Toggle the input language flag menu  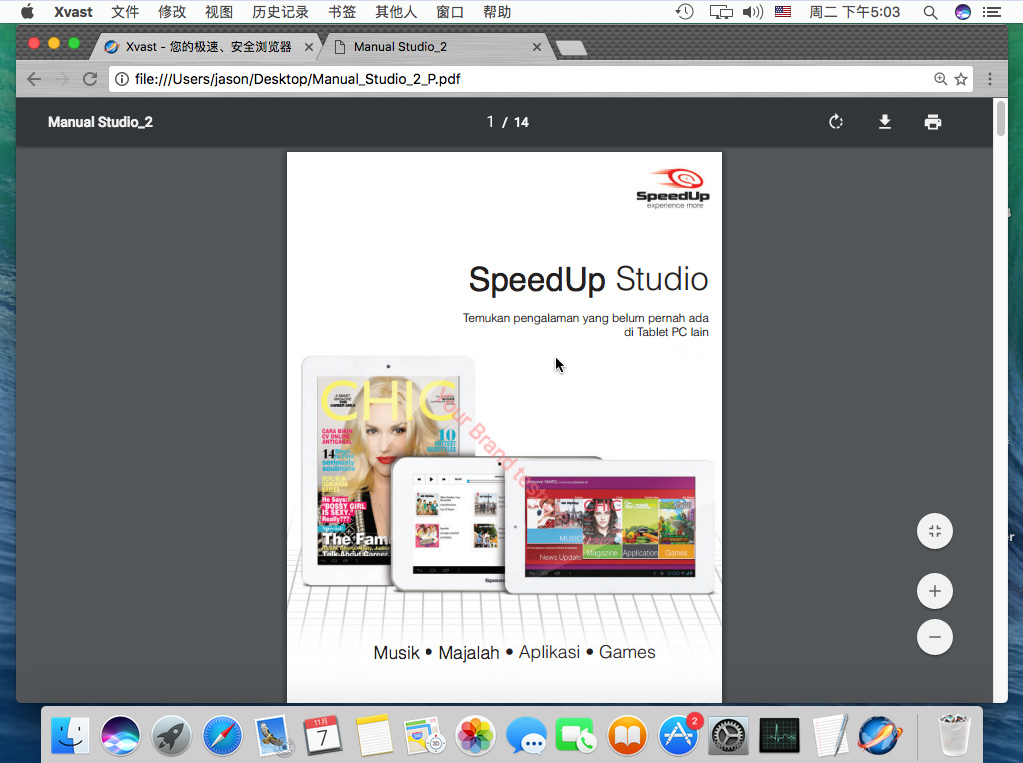[783, 12]
